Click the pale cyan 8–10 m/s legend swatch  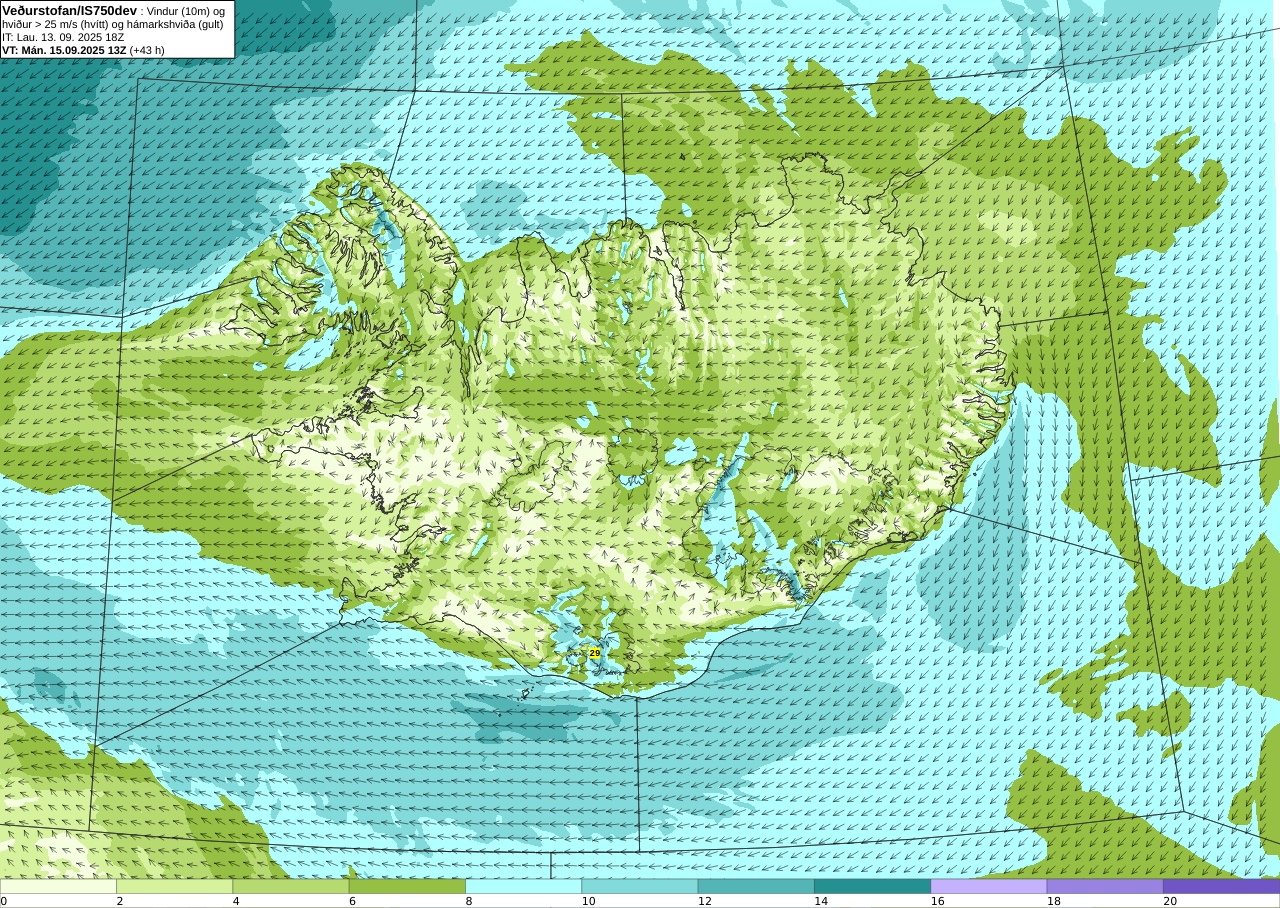point(523,886)
